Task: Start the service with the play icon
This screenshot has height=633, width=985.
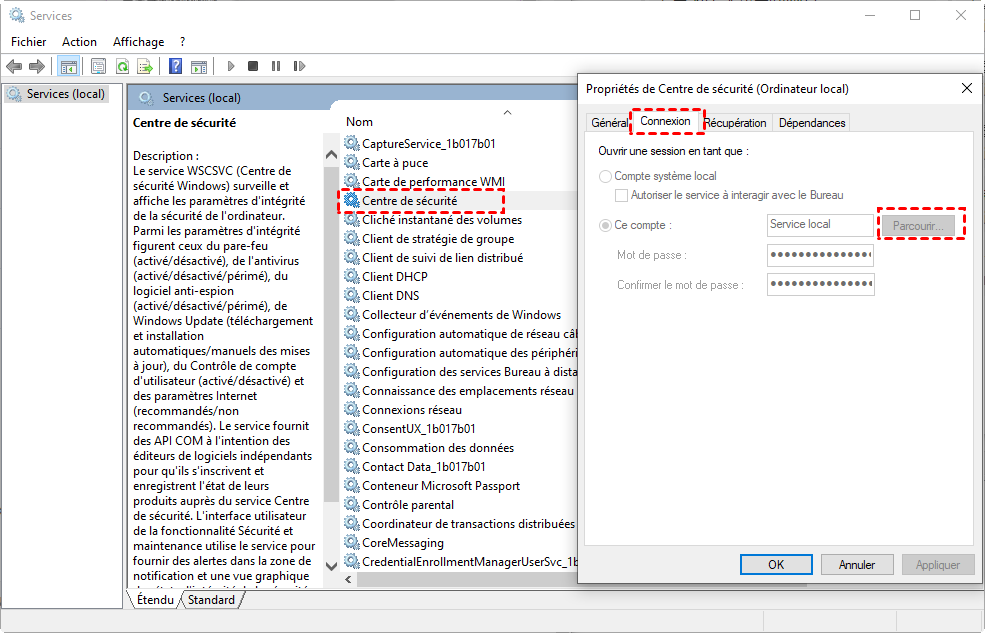Action: [231, 66]
